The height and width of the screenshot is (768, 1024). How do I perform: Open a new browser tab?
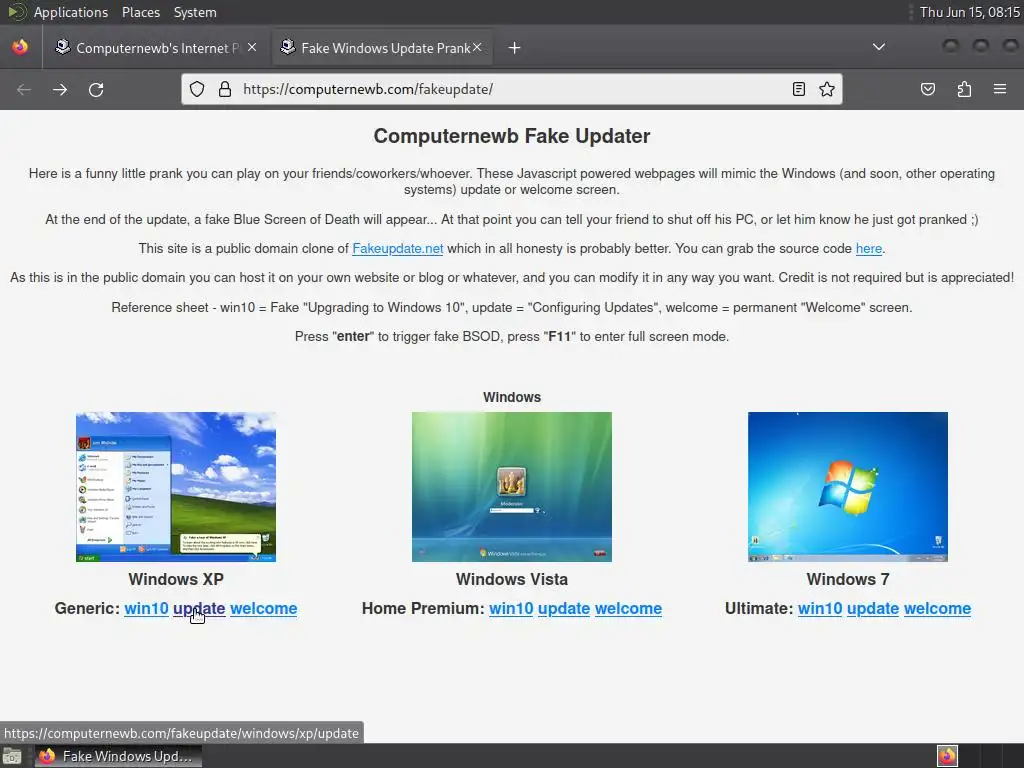coord(515,48)
